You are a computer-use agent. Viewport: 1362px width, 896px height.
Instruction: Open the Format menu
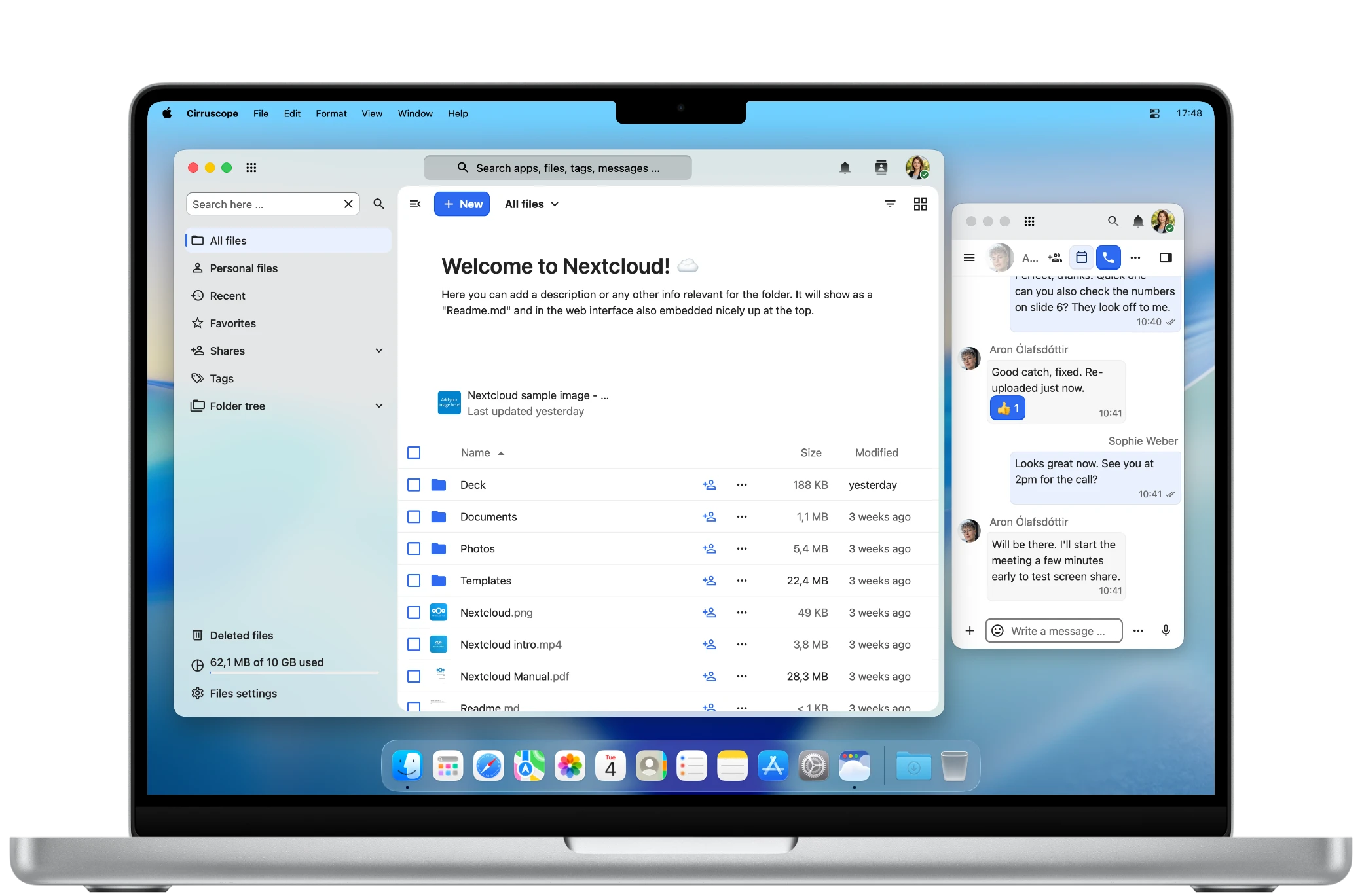click(x=331, y=113)
